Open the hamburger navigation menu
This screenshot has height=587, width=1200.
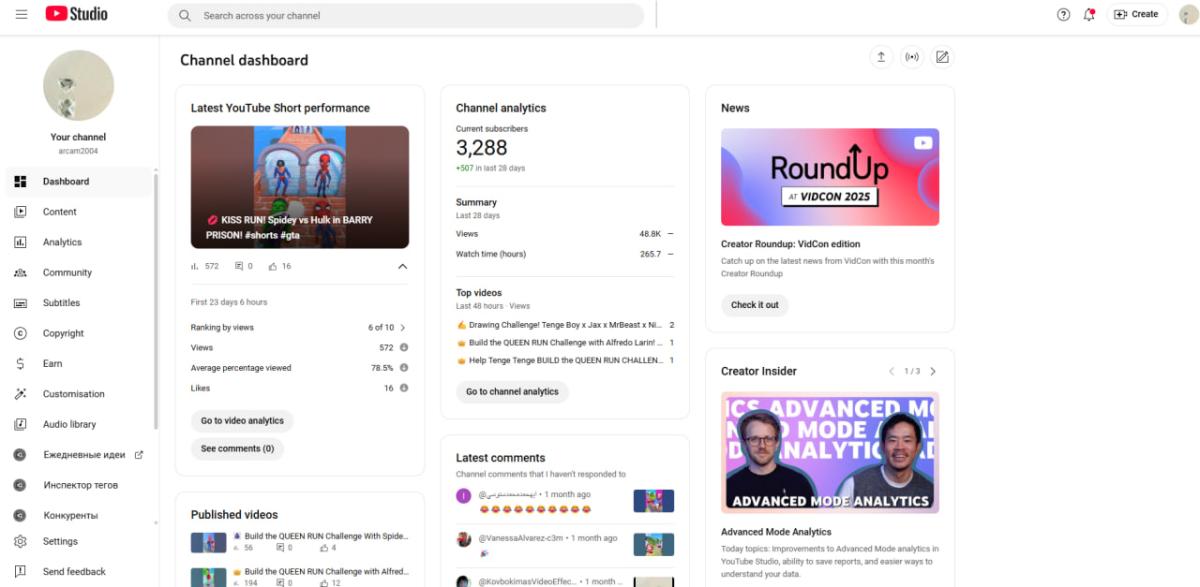coord(21,14)
